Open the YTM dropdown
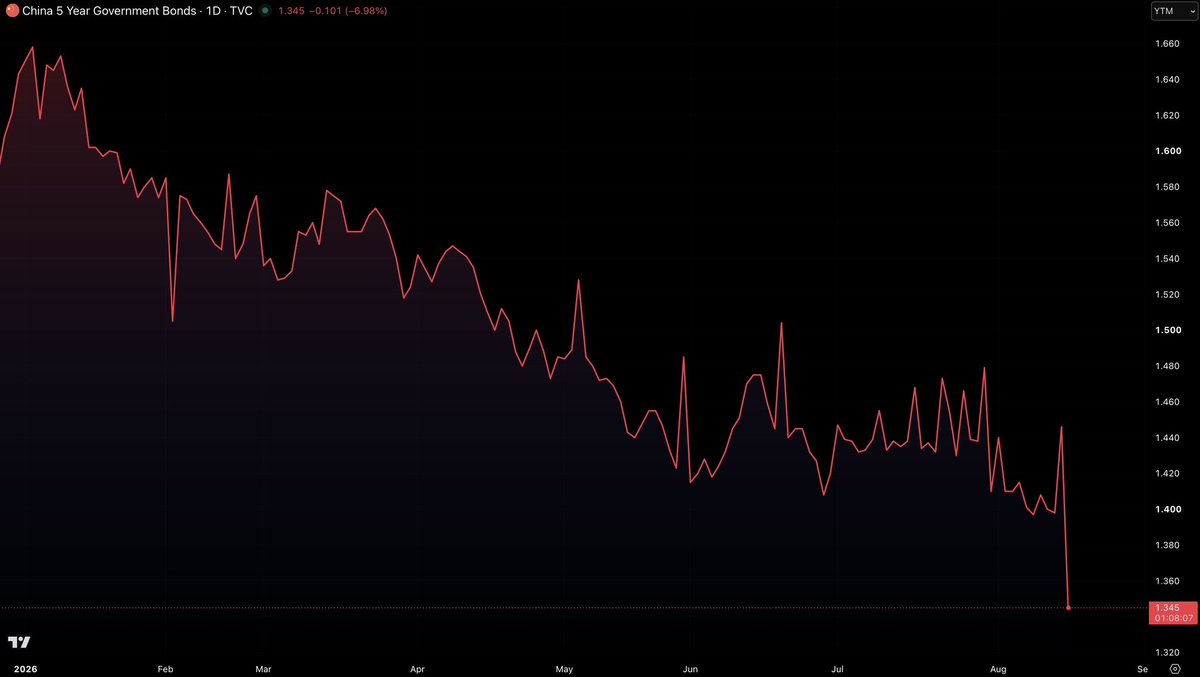Image resolution: width=1200 pixels, height=677 pixels. click(1173, 11)
